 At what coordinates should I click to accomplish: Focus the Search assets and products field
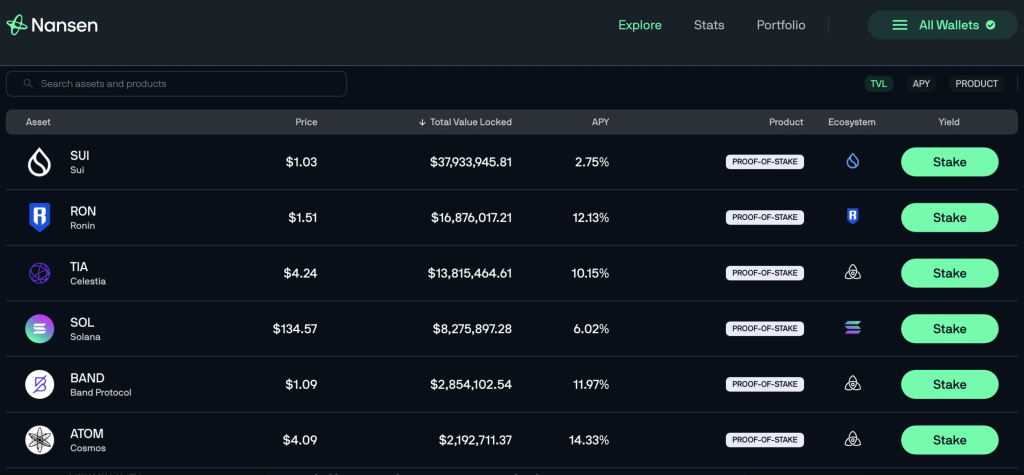pos(176,84)
